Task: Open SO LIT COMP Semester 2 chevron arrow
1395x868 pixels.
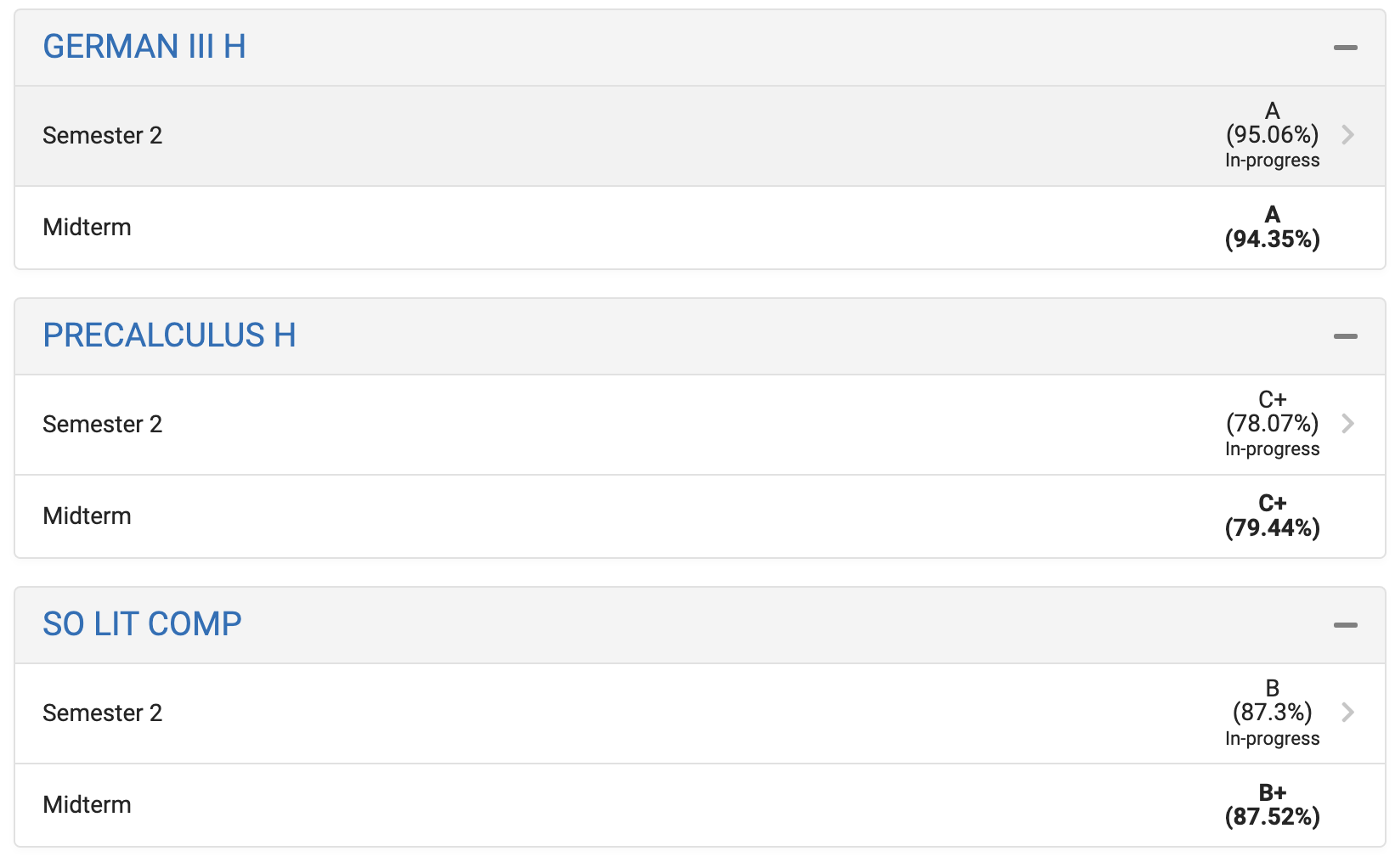Action: (1347, 712)
